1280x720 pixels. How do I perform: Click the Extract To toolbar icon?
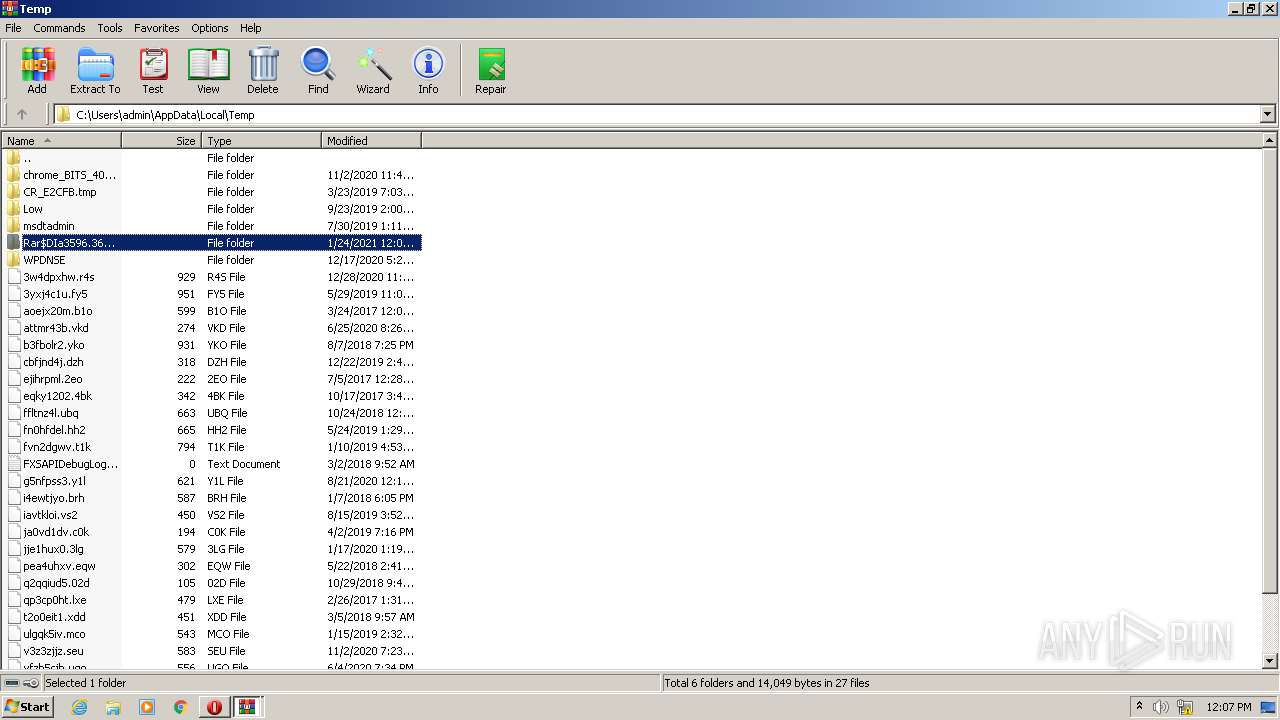(95, 71)
